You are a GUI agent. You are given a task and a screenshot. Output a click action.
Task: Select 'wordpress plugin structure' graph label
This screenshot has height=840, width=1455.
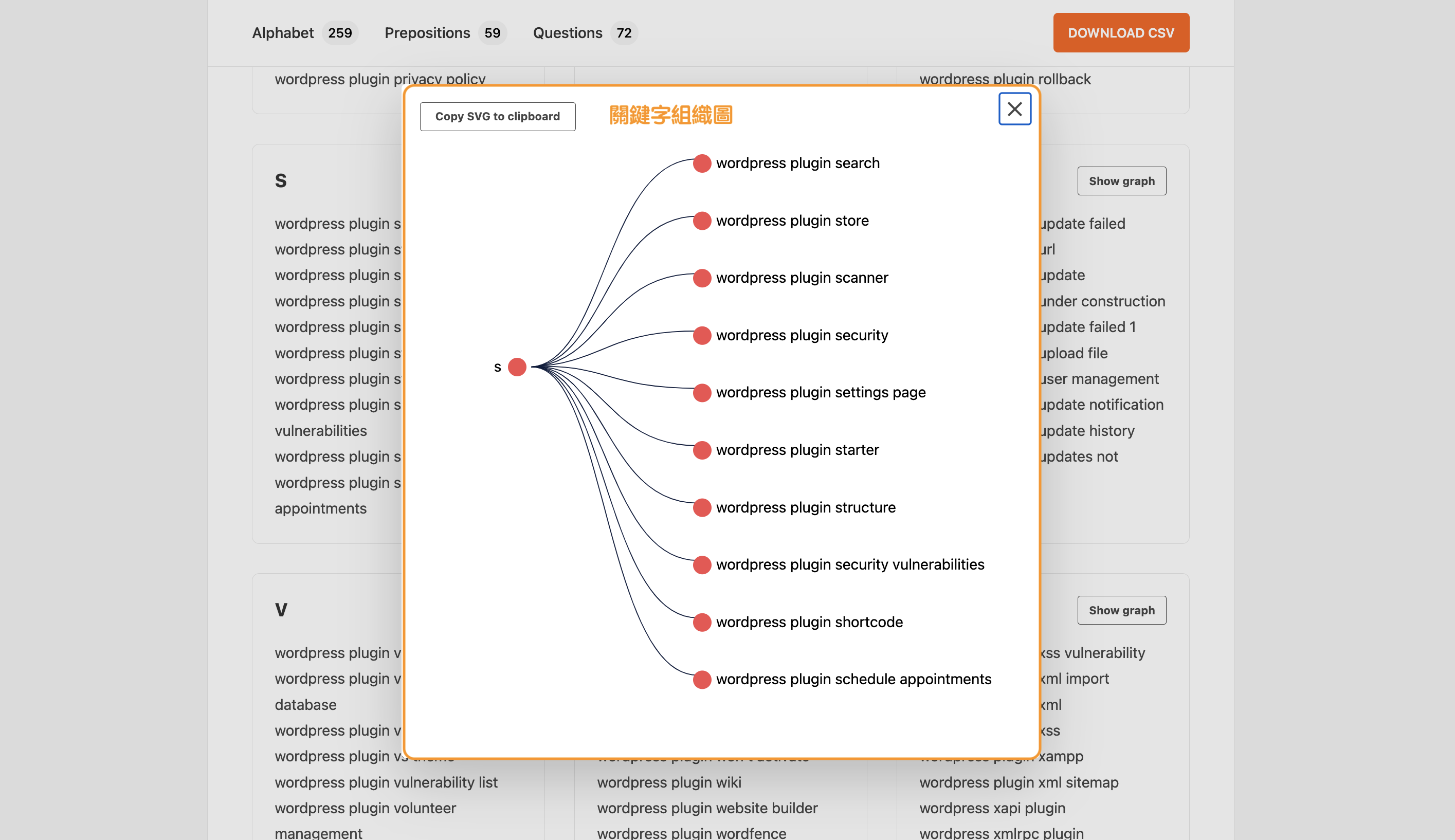coord(805,508)
